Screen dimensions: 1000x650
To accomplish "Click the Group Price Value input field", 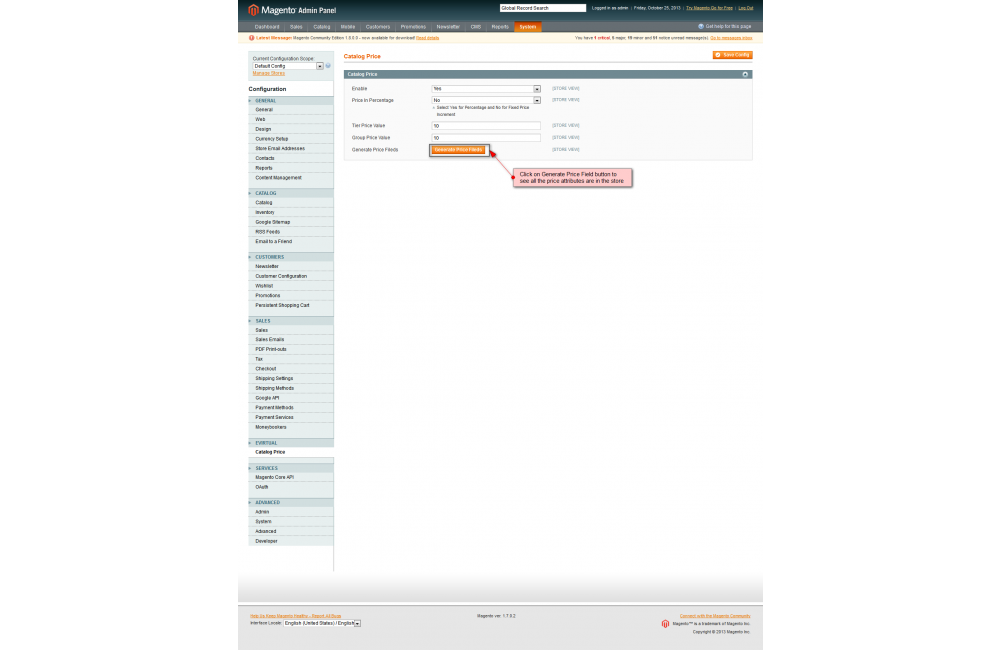I will pos(486,138).
